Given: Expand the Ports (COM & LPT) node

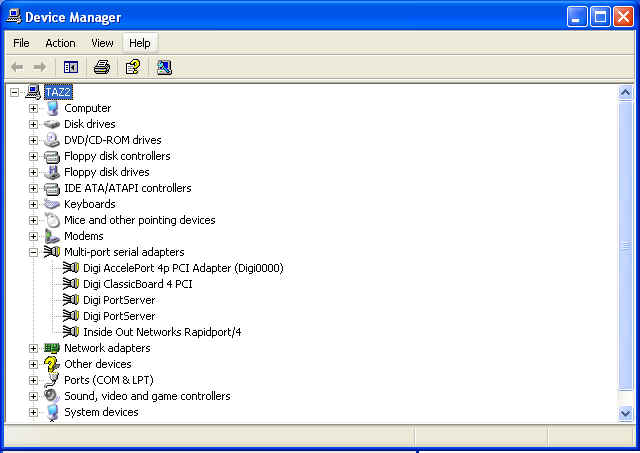Looking at the screenshot, I should click(x=33, y=380).
